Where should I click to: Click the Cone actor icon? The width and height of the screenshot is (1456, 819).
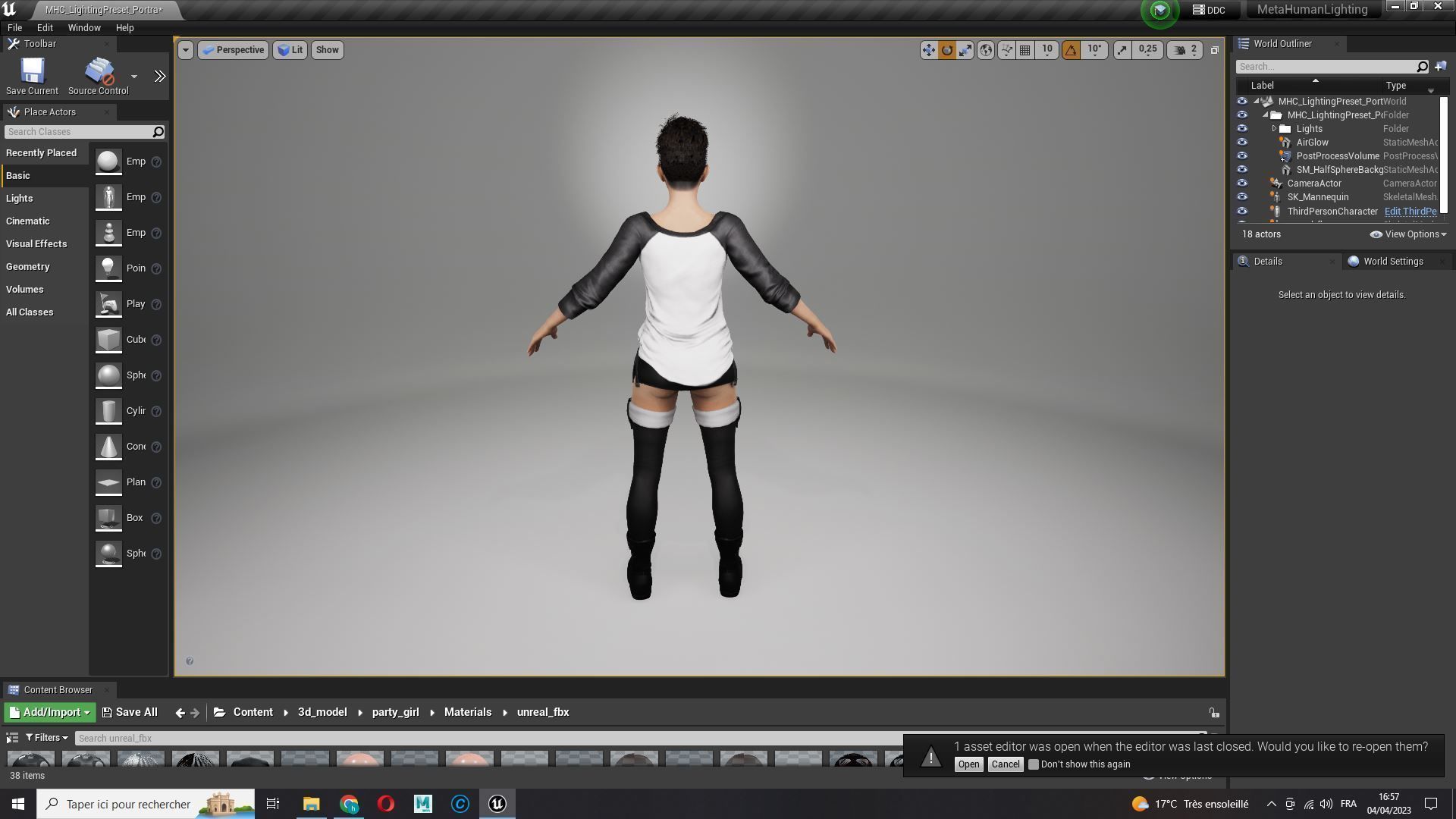(108, 447)
